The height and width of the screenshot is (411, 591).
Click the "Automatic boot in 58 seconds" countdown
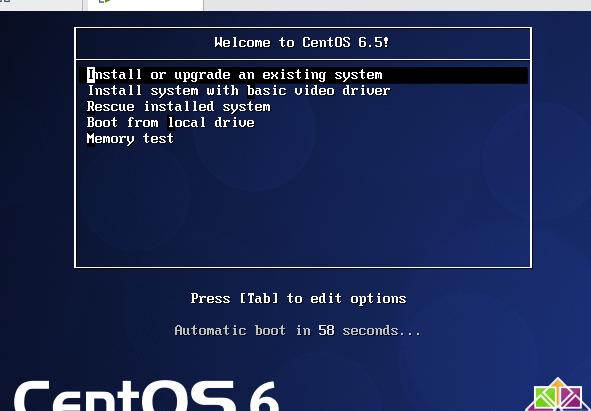(x=297, y=331)
